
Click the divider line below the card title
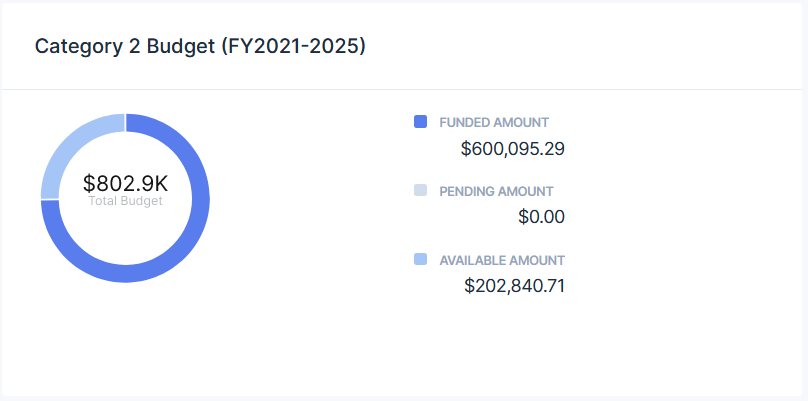[x=402, y=90]
